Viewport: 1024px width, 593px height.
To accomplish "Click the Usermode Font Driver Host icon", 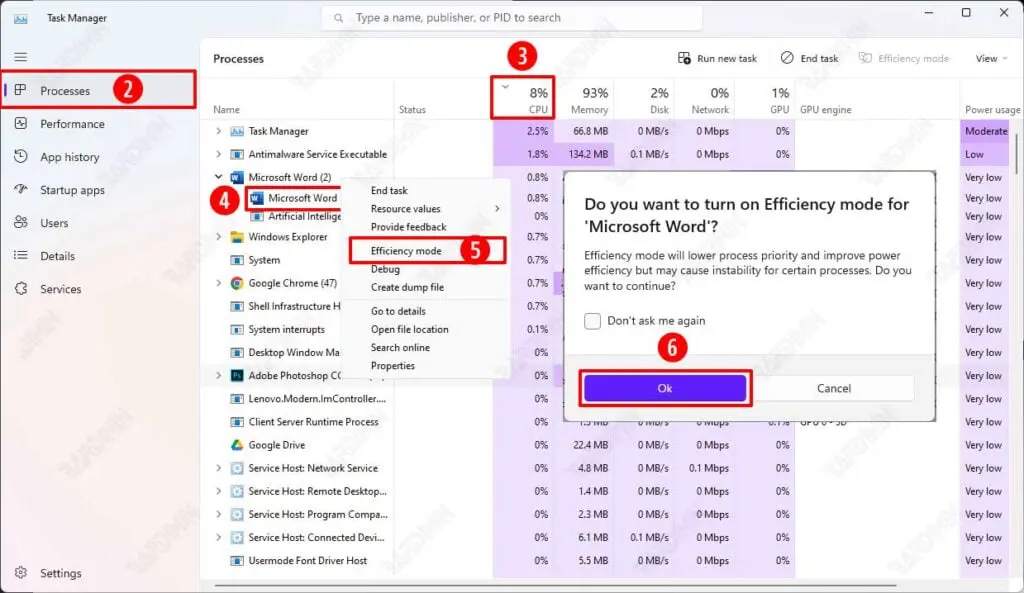I will click(237, 560).
